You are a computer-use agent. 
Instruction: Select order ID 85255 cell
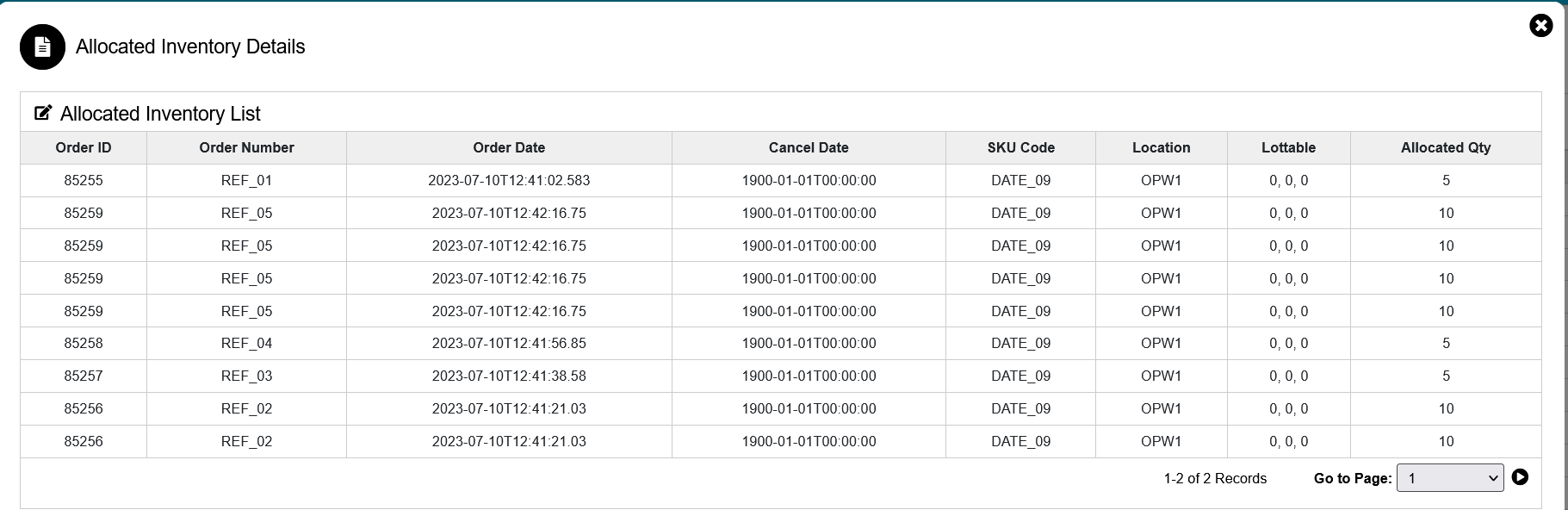click(x=84, y=181)
